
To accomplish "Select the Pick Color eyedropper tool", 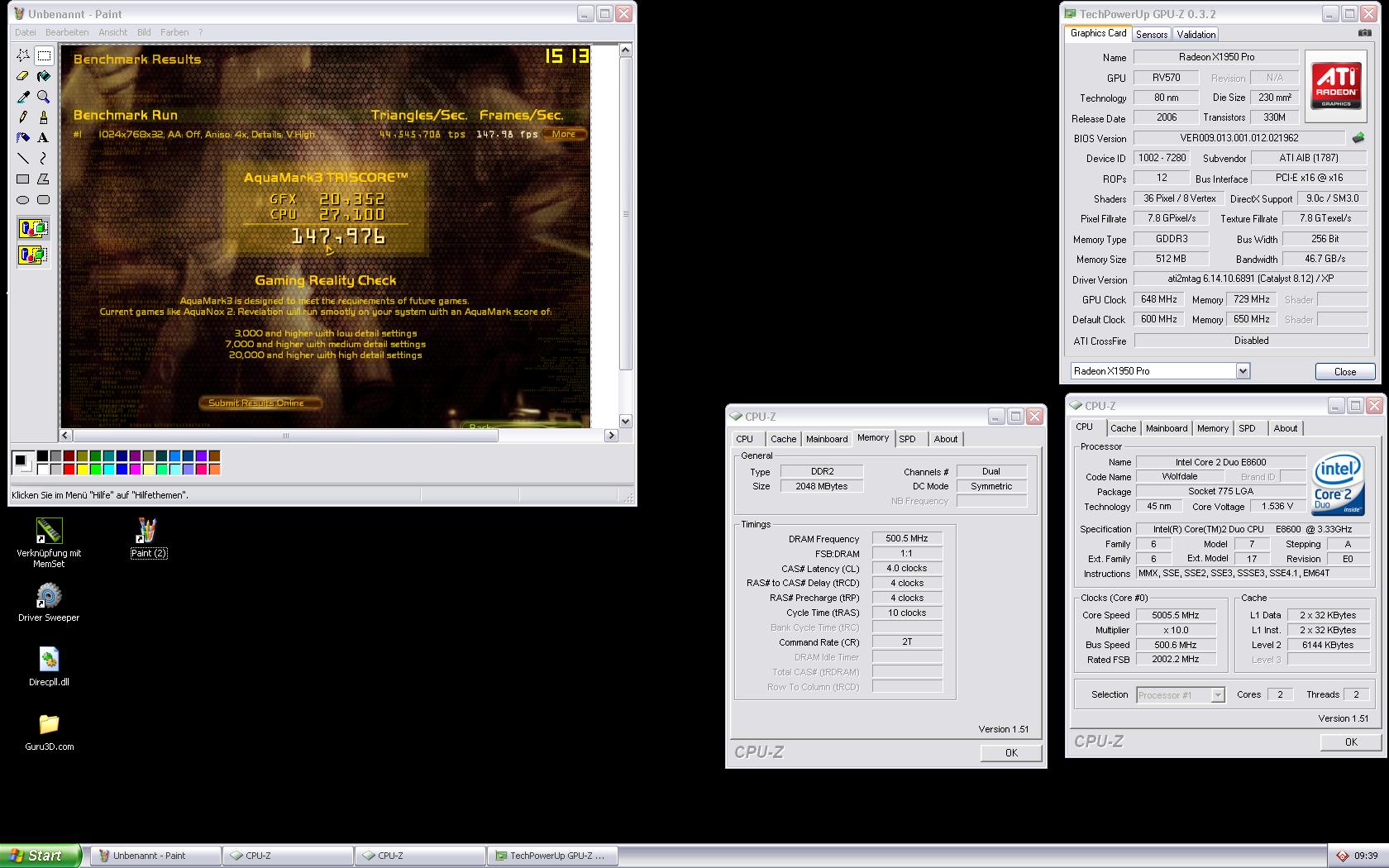I will 23,98.
